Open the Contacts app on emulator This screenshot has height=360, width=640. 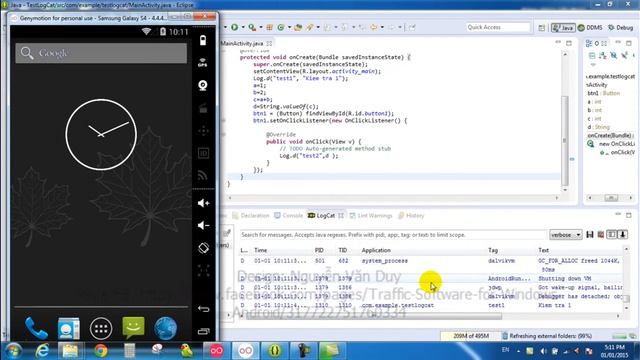pyautogui.click(x=69, y=328)
